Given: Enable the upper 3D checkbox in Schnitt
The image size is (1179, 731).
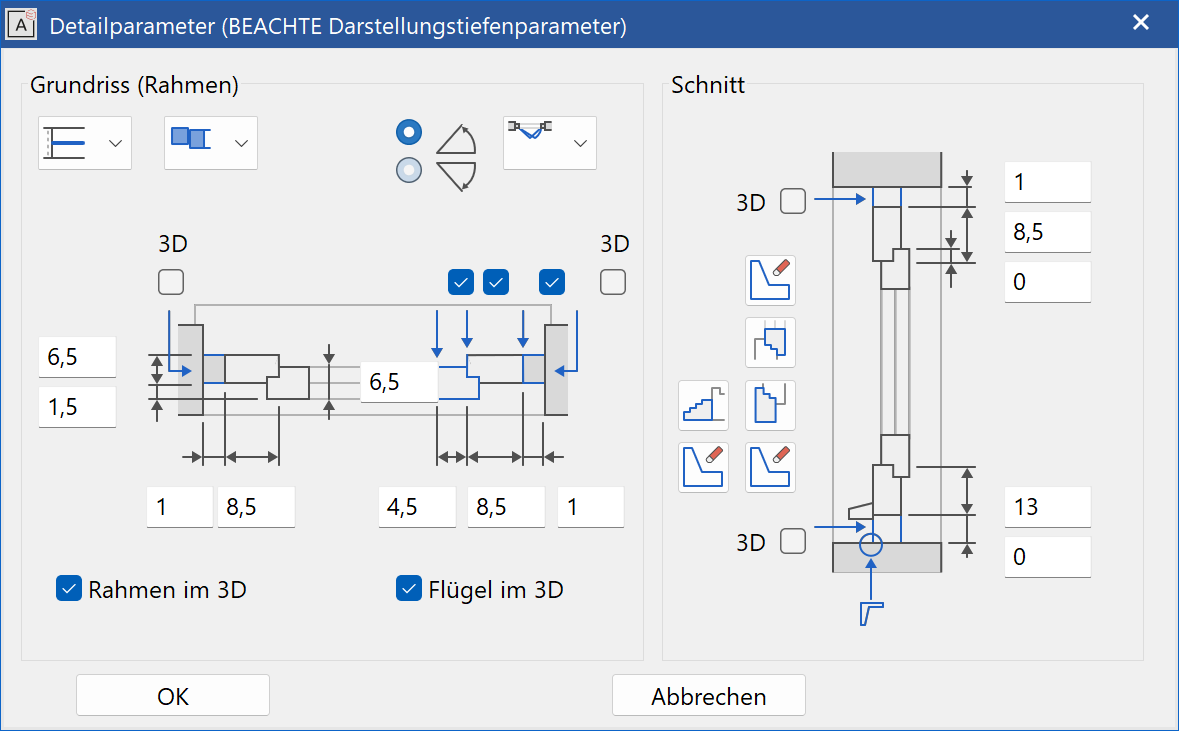Looking at the screenshot, I should pyautogui.click(x=793, y=201).
